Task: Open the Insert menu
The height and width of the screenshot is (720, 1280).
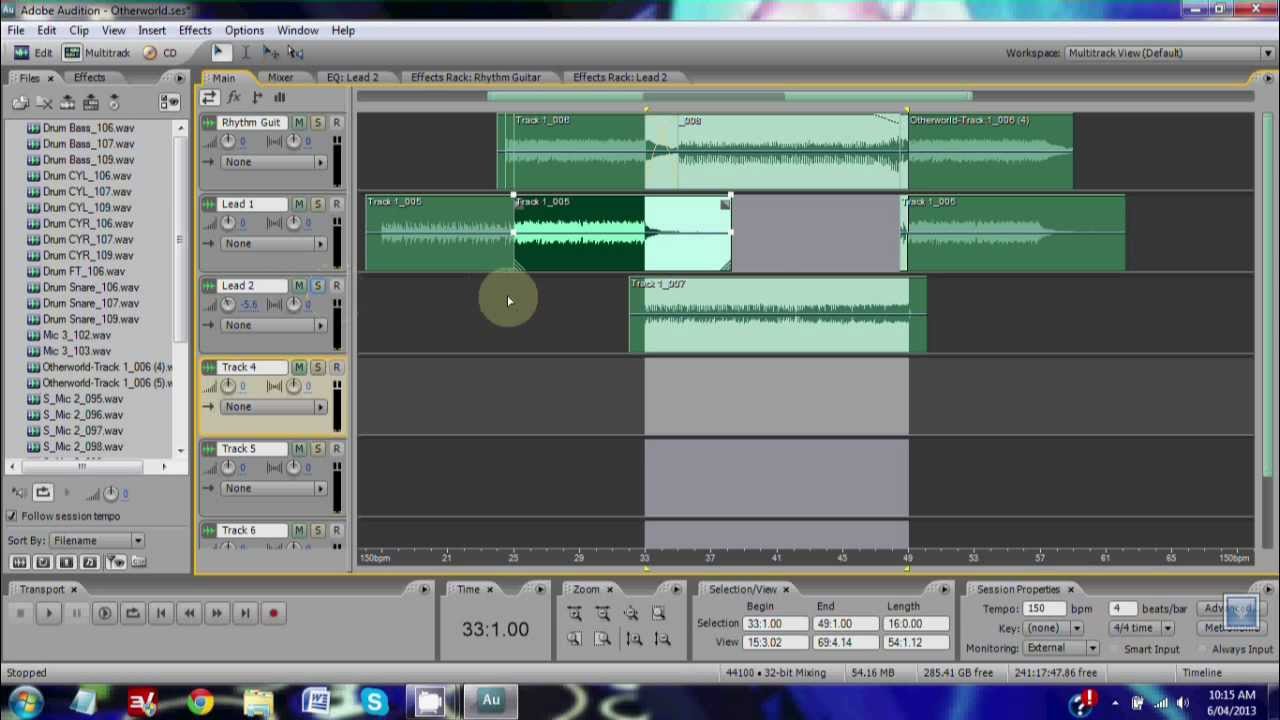Action: pos(152,30)
